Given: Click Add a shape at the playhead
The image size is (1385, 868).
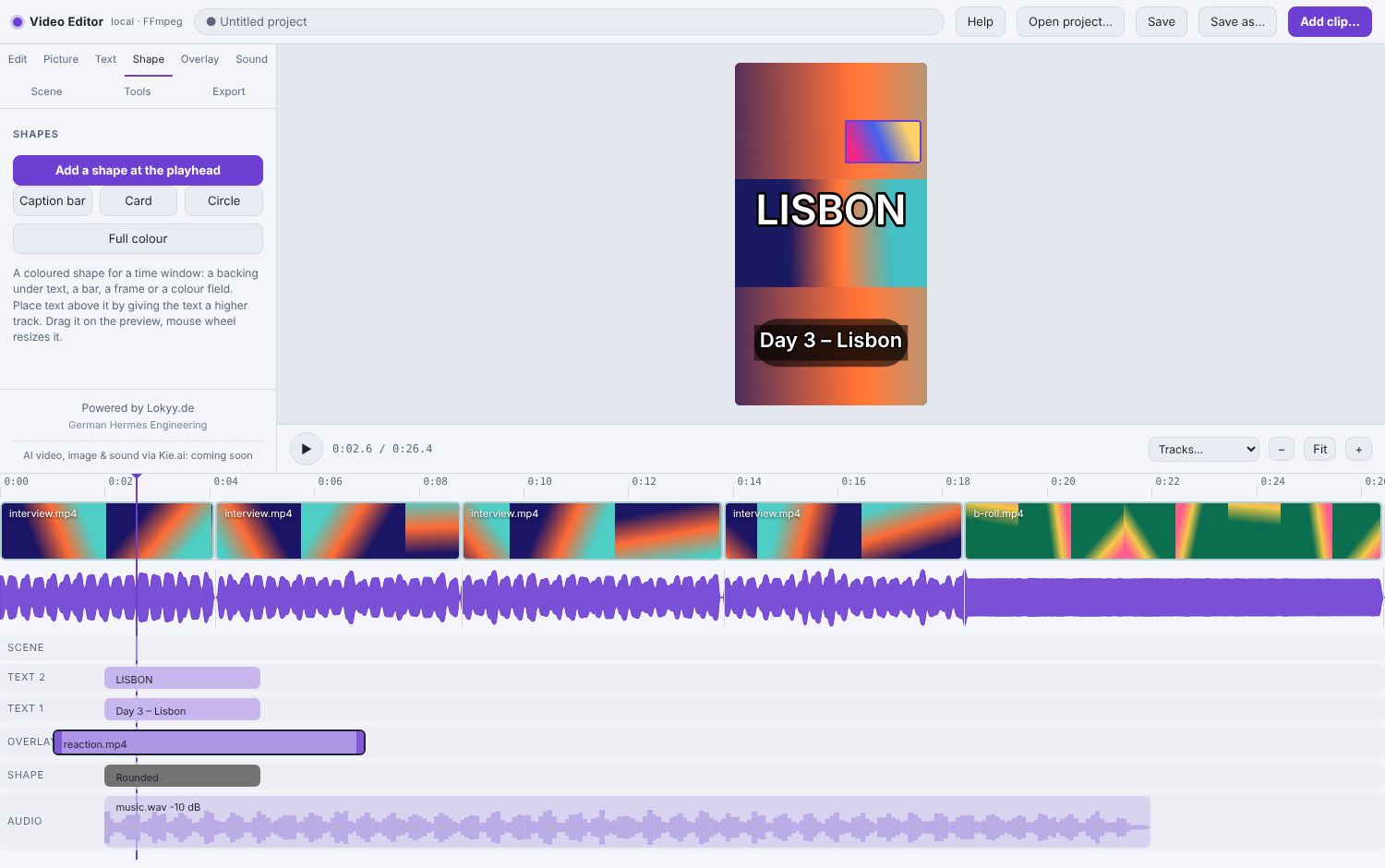Looking at the screenshot, I should pyautogui.click(x=138, y=171).
